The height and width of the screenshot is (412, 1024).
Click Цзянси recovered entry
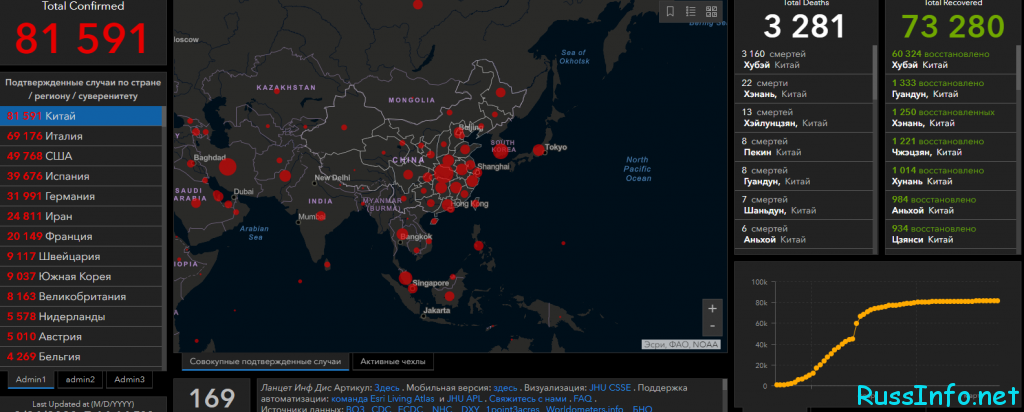click(953, 234)
